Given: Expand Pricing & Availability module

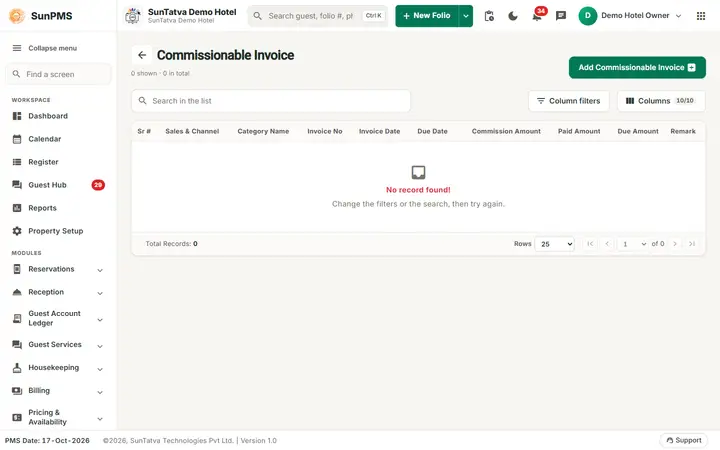Looking at the screenshot, I should pyautogui.click(x=58, y=417).
